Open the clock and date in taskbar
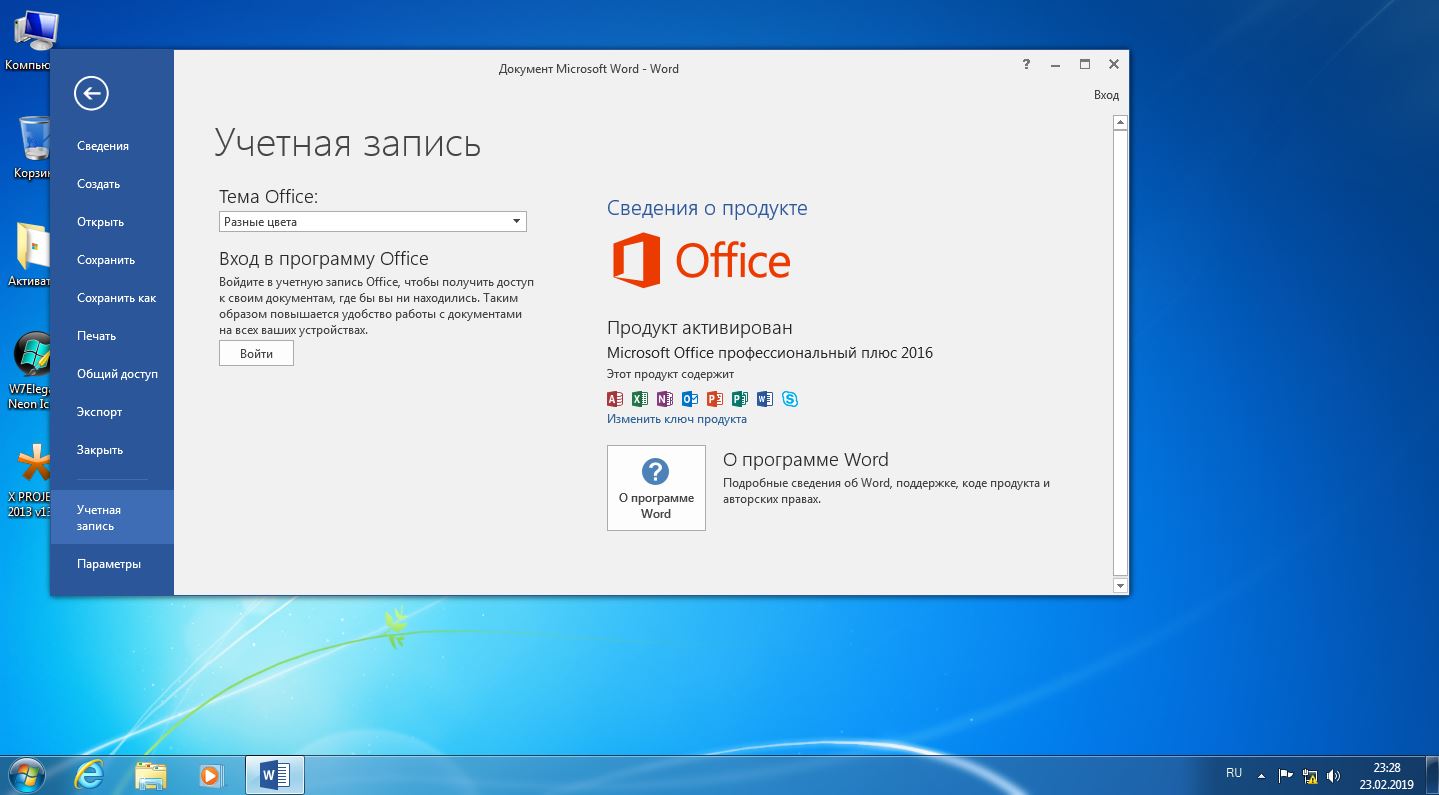The width and height of the screenshot is (1439, 795). pyautogui.click(x=1386, y=776)
